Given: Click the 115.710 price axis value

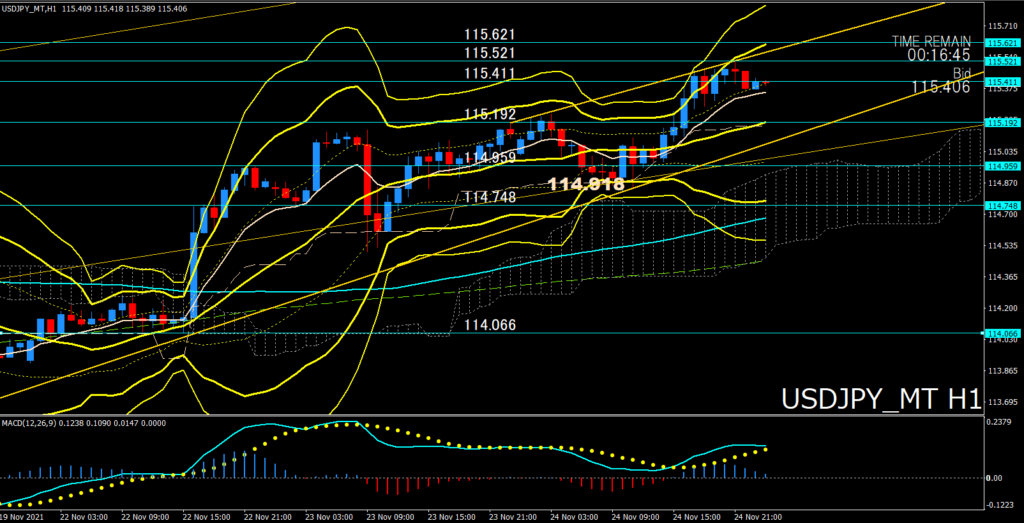Looking at the screenshot, I should (1002, 26).
